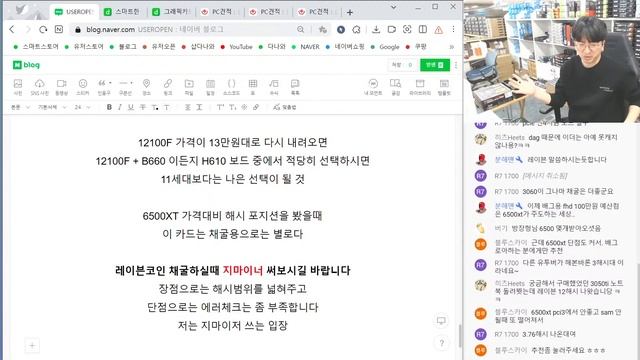The height and width of the screenshot is (360, 640).
Task: Apply superscript formatting
Action: click(x=220, y=107)
